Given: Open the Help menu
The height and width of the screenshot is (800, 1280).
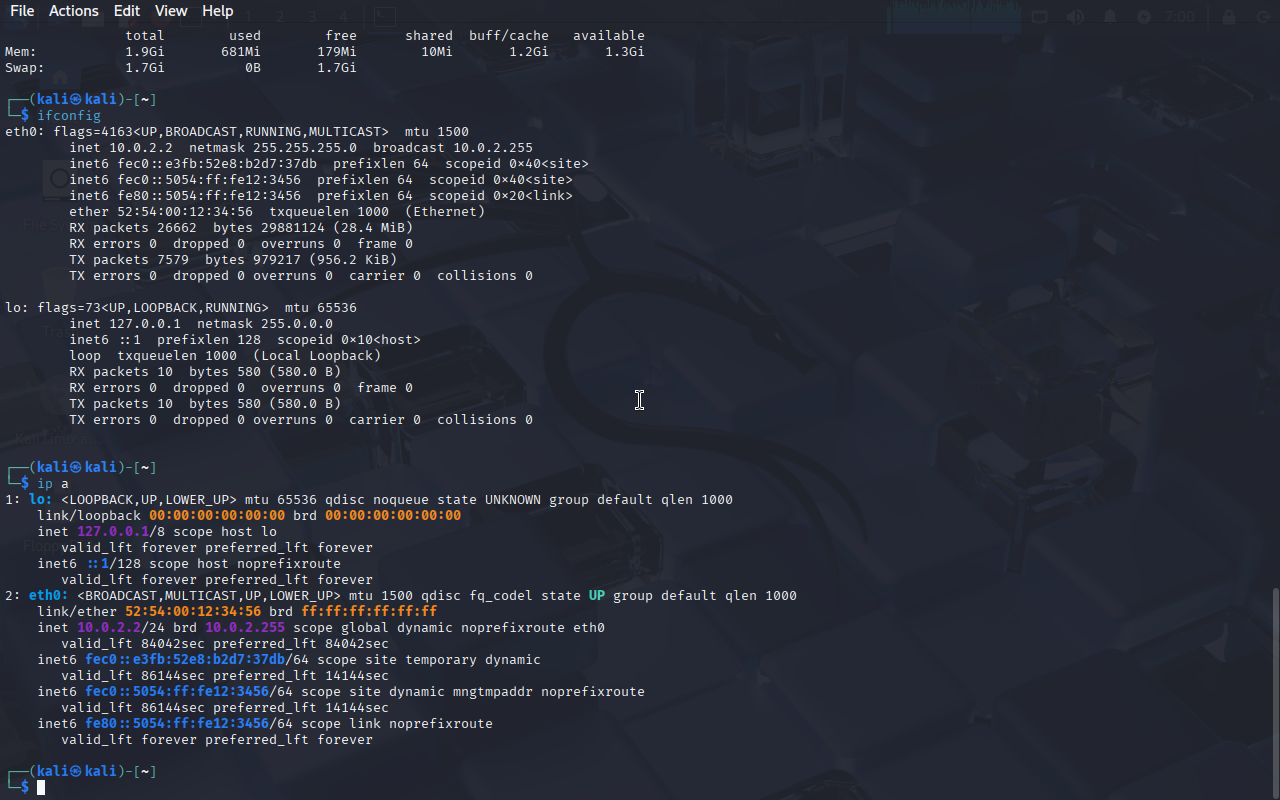Looking at the screenshot, I should tap(218, 11).
